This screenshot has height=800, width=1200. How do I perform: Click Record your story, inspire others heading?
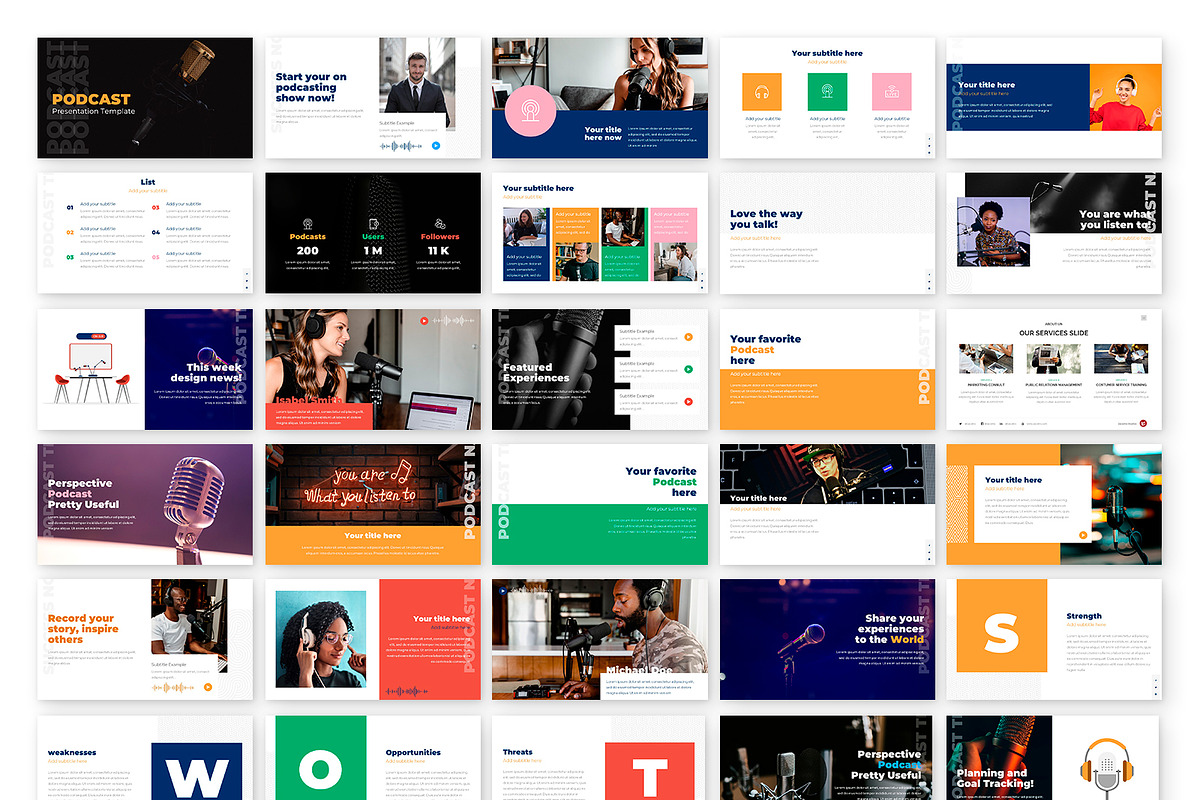pos(82,629)
